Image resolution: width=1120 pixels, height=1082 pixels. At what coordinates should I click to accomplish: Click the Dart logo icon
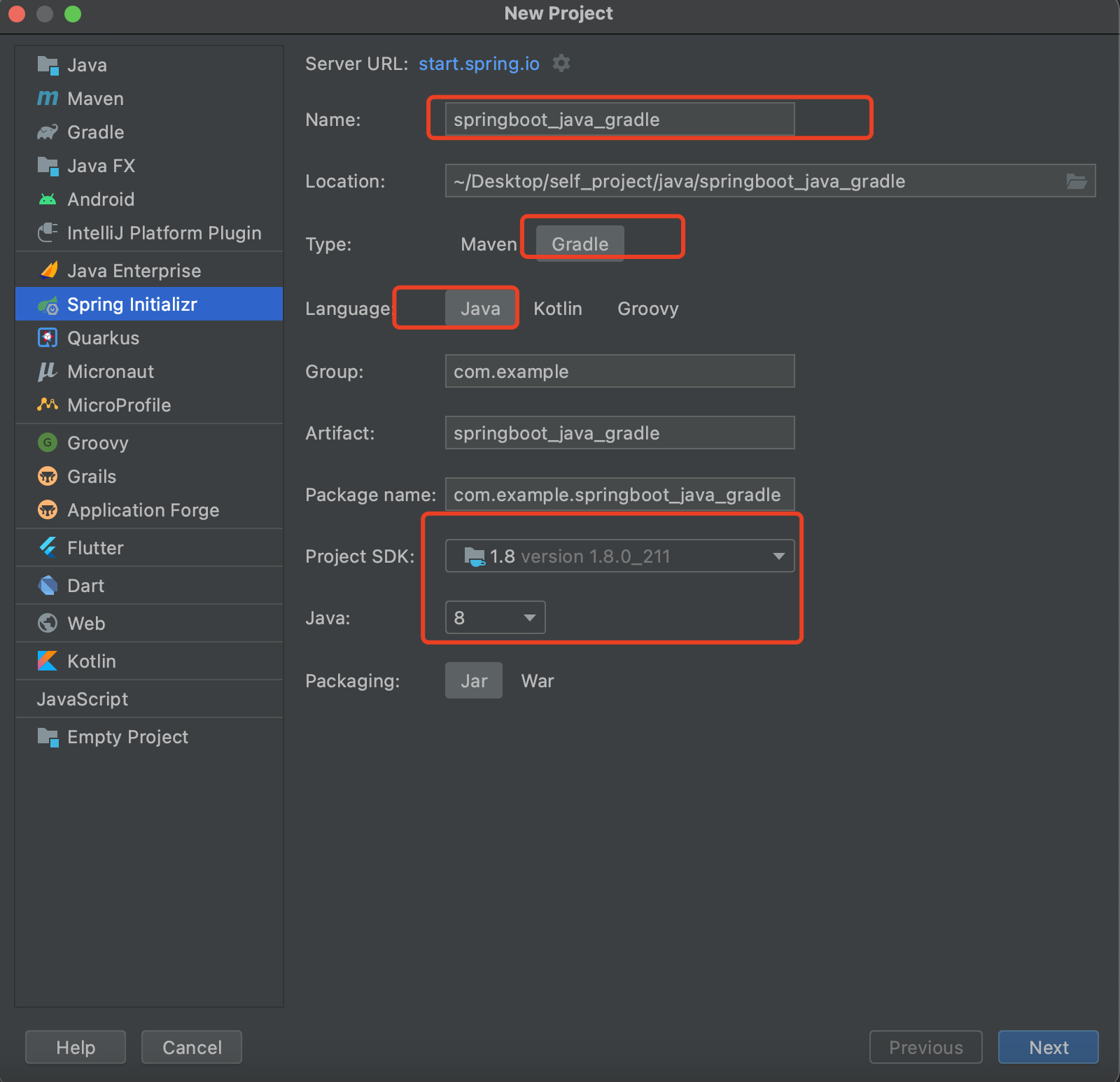point(48,586)
